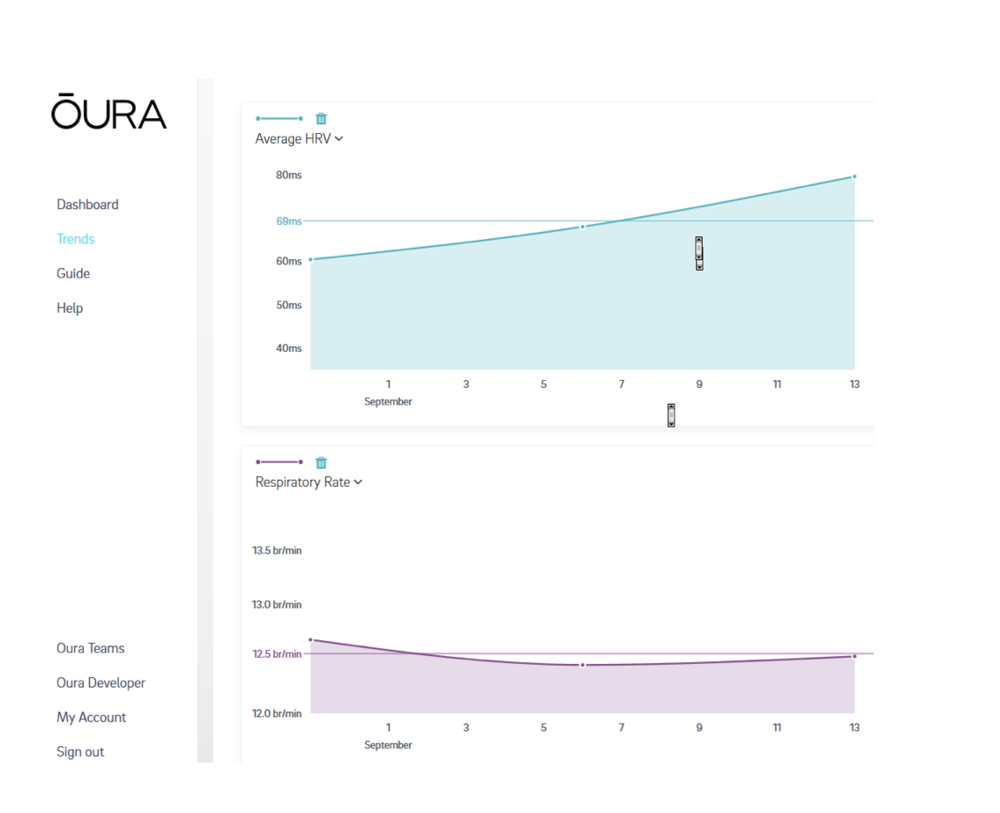Click the purple Respiratory Rate legend line
Viewport: 1000px width, 813px height.
click(x=280, y=462)
